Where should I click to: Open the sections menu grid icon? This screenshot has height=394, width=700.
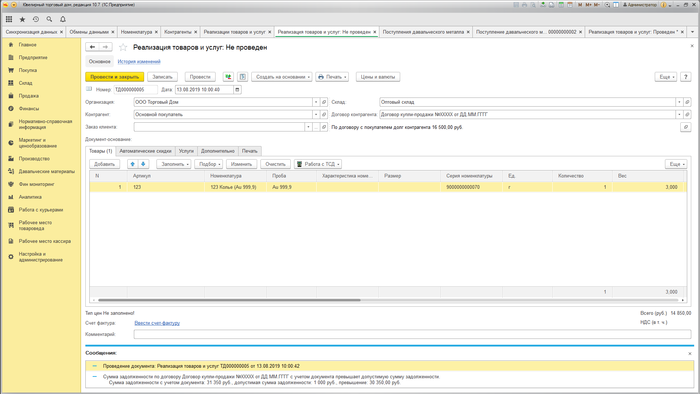tap(9, 19)
